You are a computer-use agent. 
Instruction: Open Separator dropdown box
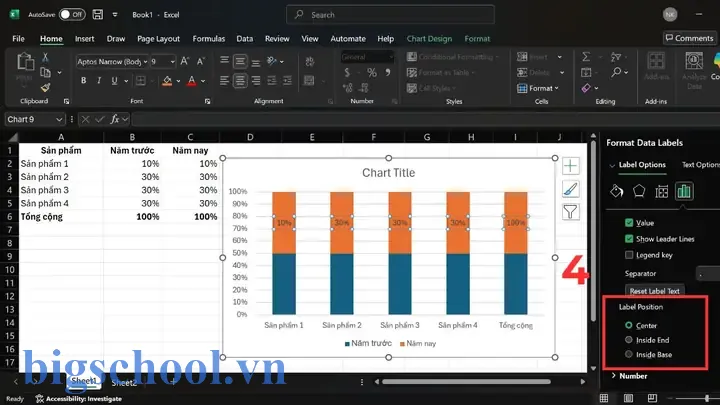click(x=708, y=274)
